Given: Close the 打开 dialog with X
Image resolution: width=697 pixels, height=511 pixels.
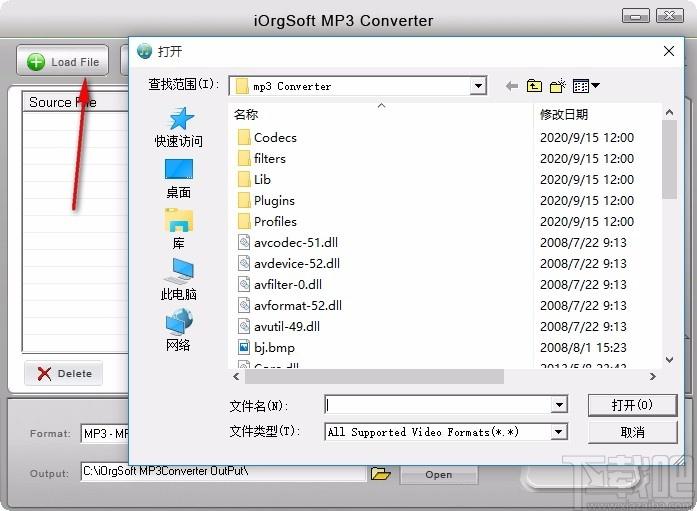Looking at the screenshot, I should coord(669,51).
